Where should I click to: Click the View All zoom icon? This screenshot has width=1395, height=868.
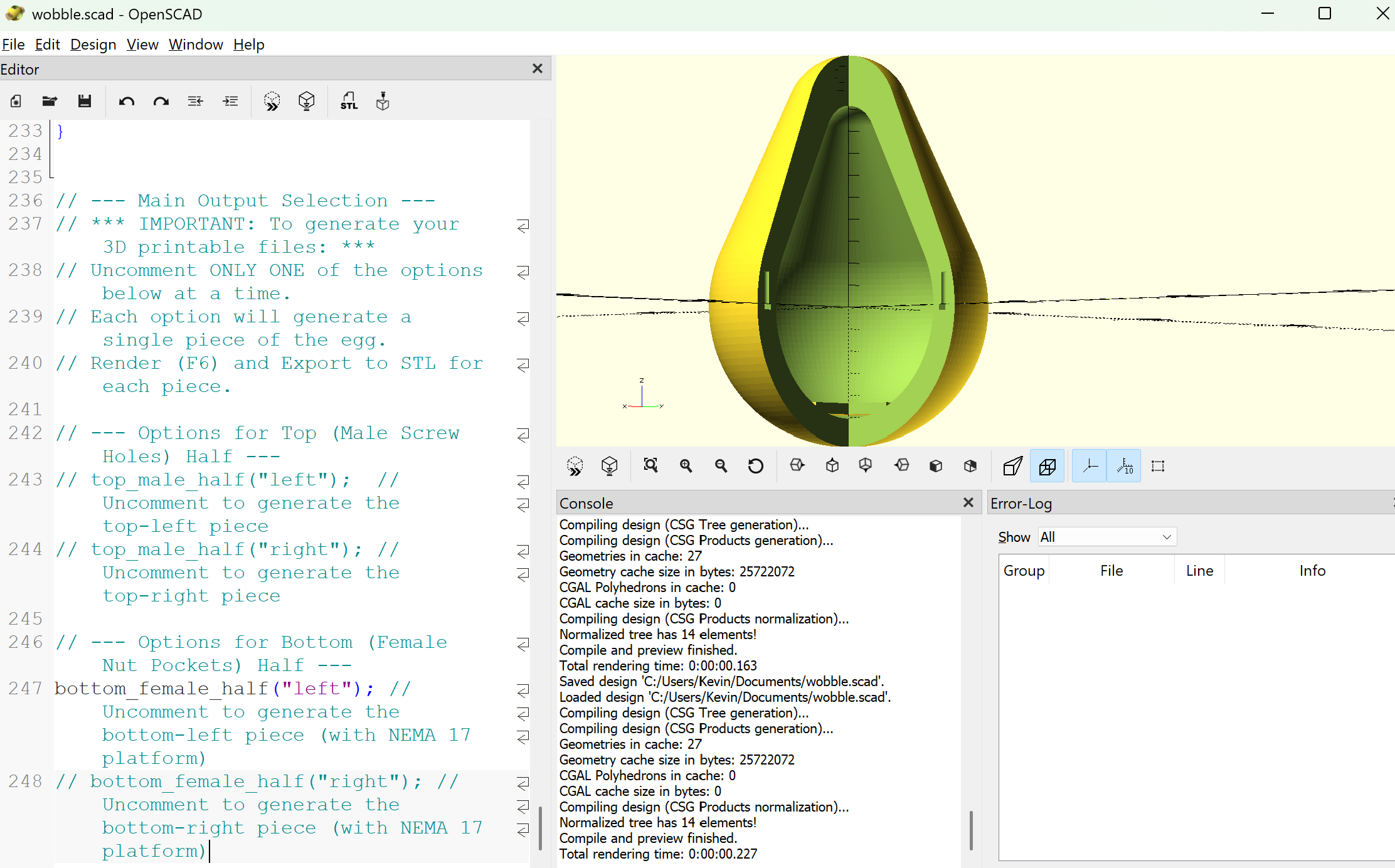[x=650, y=466]
